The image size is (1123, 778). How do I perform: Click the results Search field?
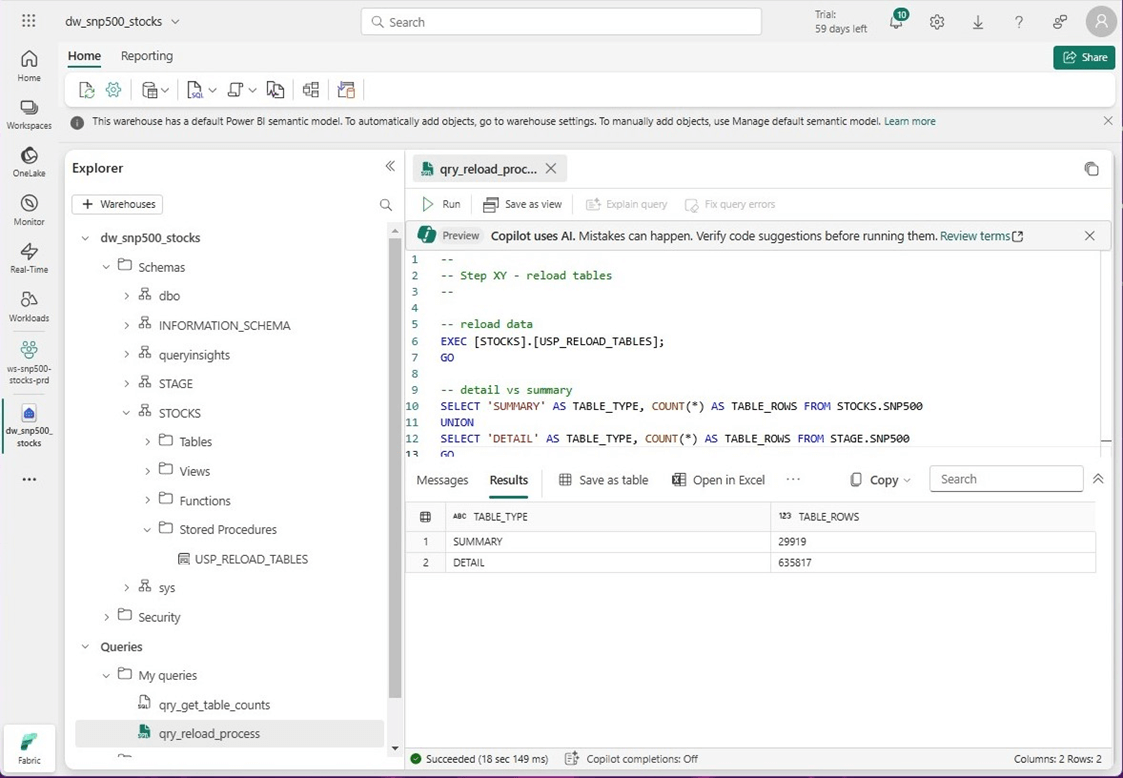pos(1006,479)
